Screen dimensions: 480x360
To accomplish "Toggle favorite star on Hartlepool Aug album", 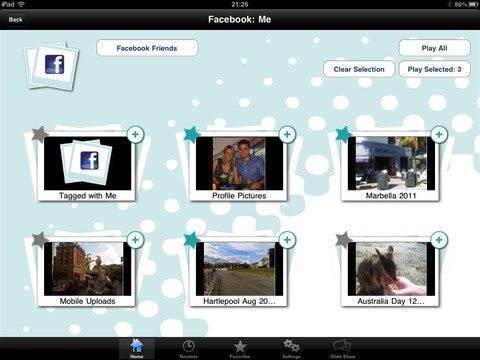I will tap(192, 240).
